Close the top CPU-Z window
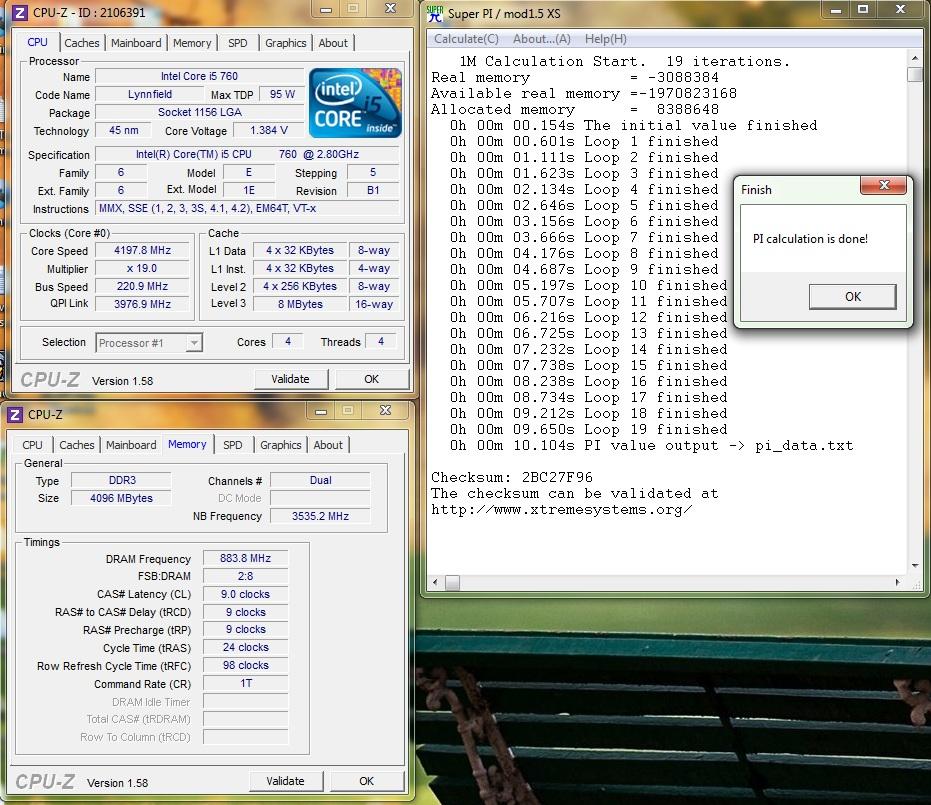This screenshot has height=805, width=931. (390, 9)
